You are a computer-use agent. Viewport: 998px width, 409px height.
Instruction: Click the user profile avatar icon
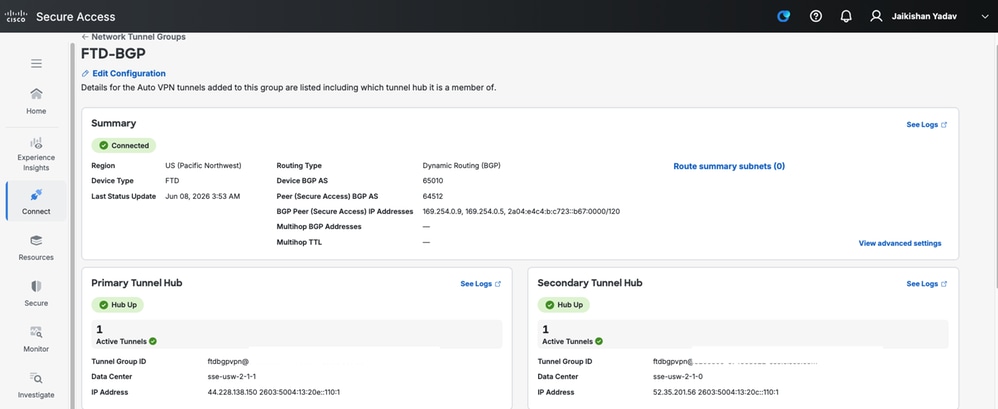(876, 17)
